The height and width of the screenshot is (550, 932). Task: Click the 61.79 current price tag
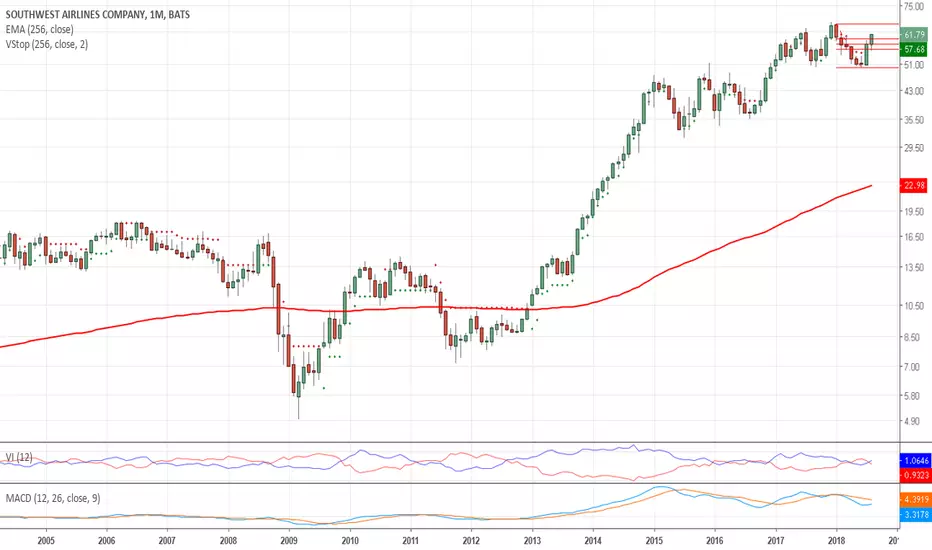coord(914,35)
